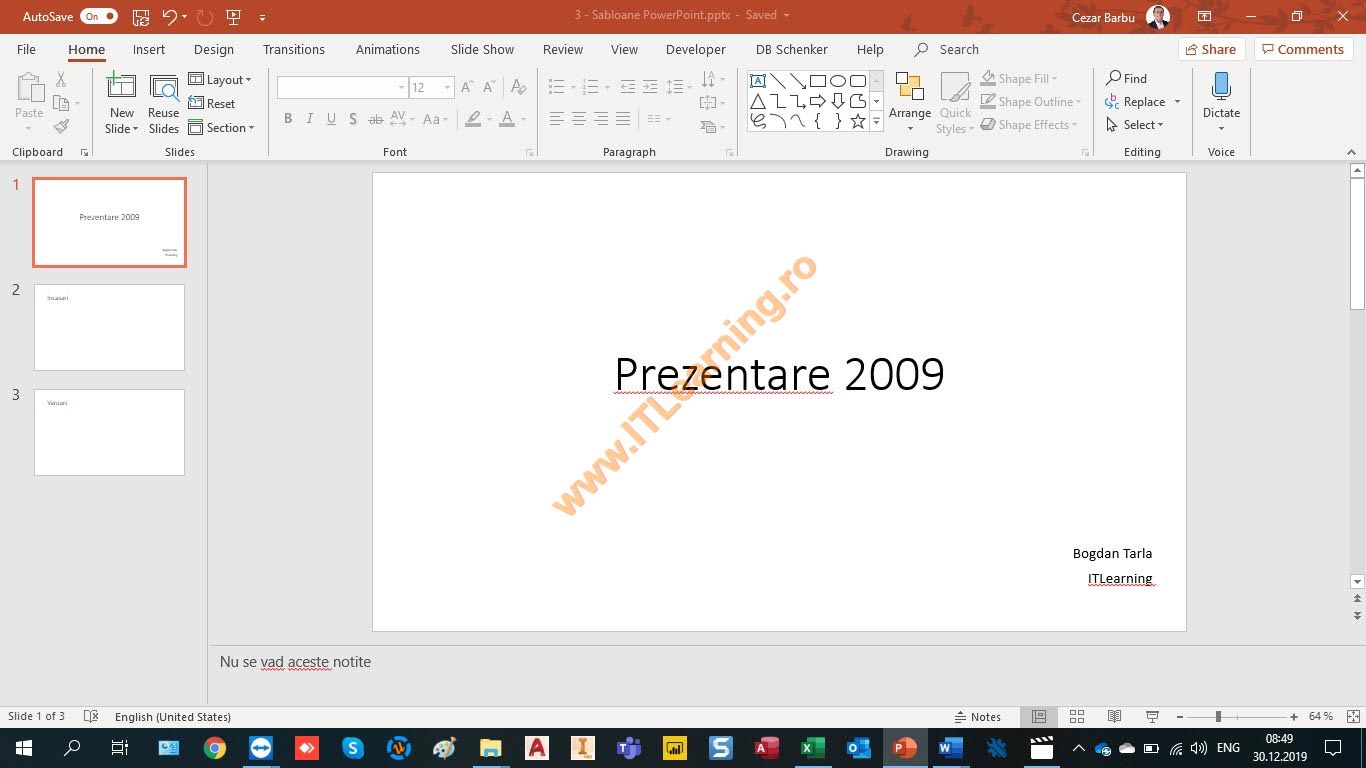Toggle text Shadow

click(354, 119)
